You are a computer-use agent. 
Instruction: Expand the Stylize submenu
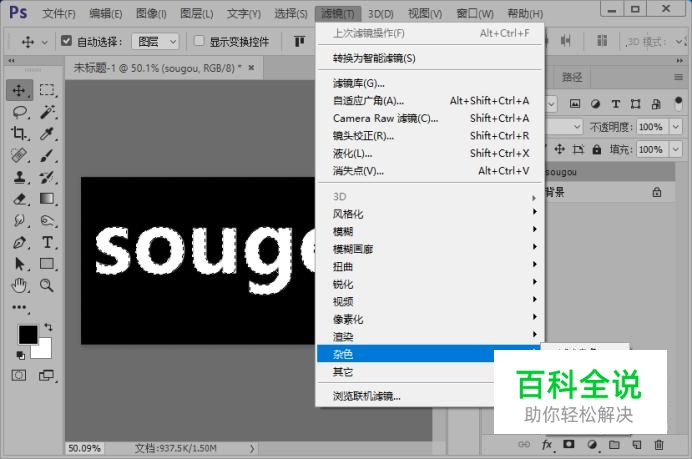(x=429, y=214)
